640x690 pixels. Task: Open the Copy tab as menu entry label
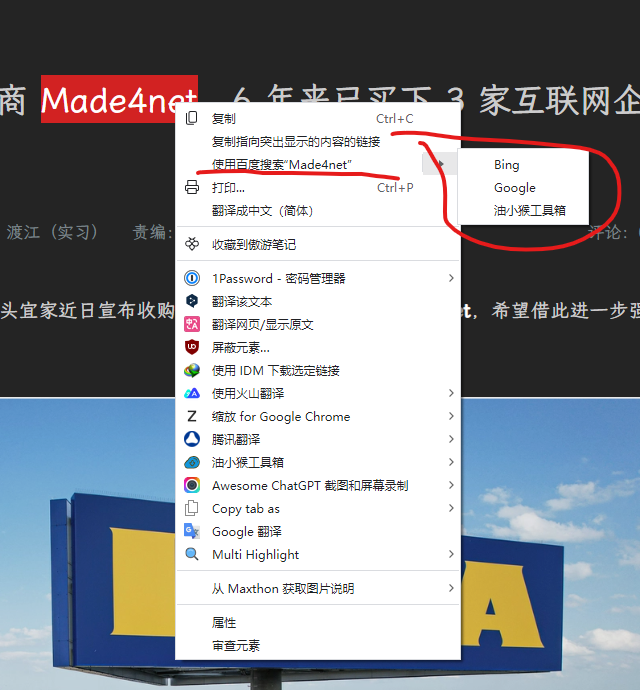click(246, 509)
